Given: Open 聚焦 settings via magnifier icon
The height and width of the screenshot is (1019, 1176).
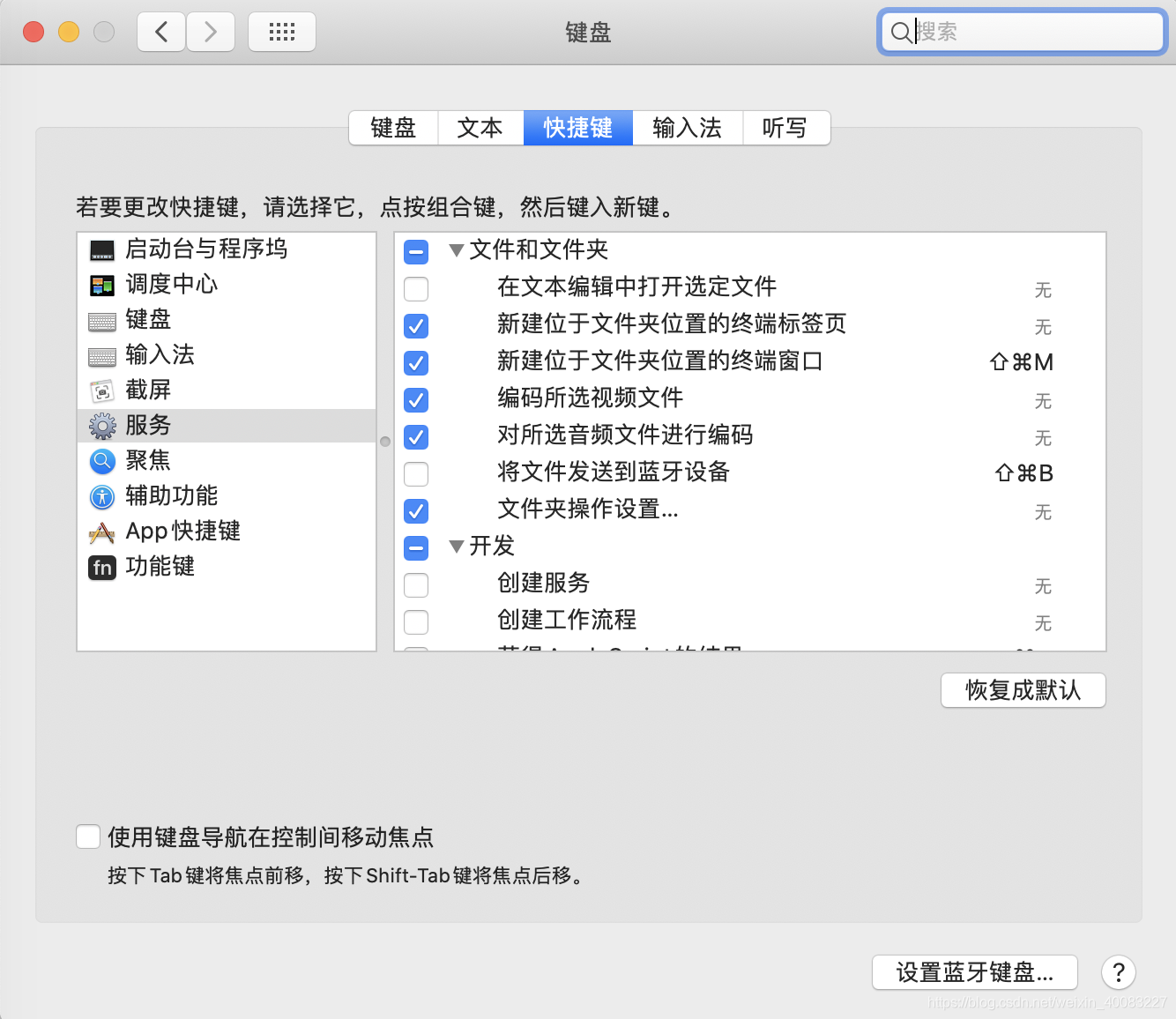Looking at the screenshot, I should pyautogui.click(x=102, y=461).
